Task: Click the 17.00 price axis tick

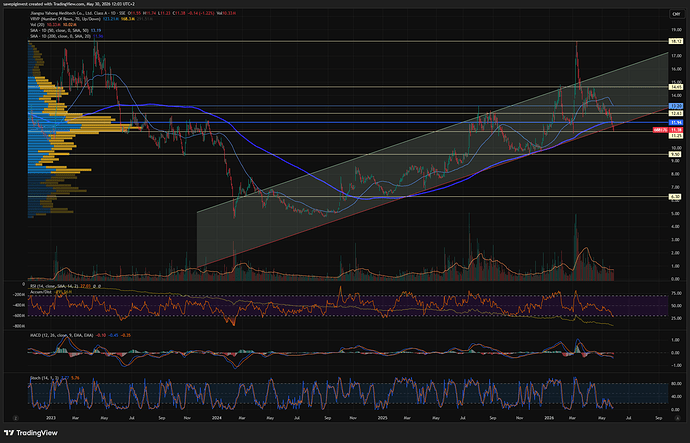Action: pos(676,56)
